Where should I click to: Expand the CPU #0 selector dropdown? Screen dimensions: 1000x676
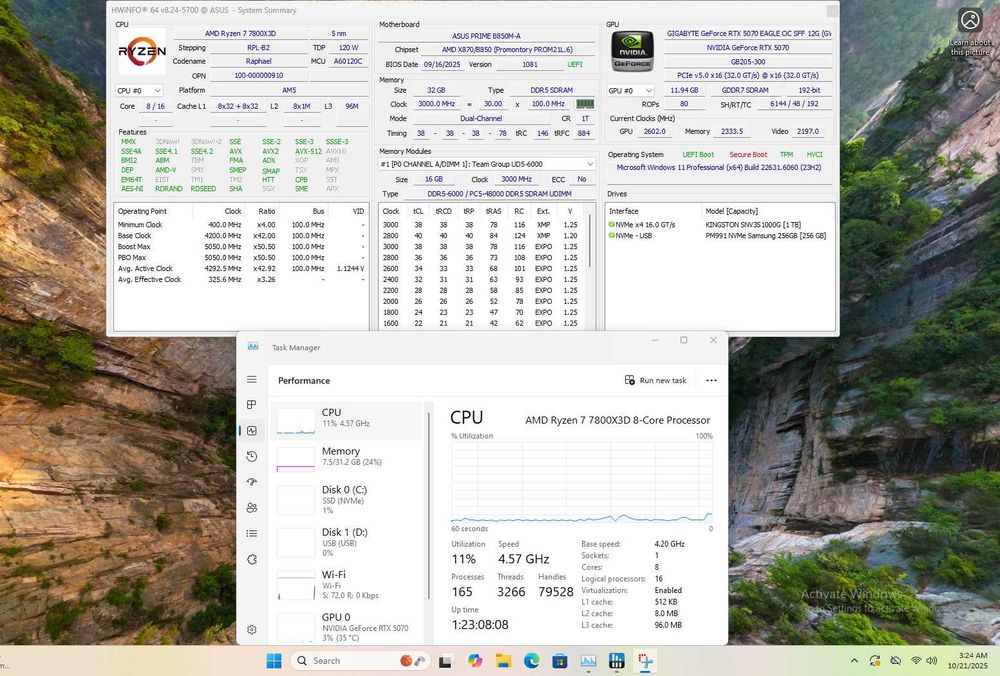[139, 90]
